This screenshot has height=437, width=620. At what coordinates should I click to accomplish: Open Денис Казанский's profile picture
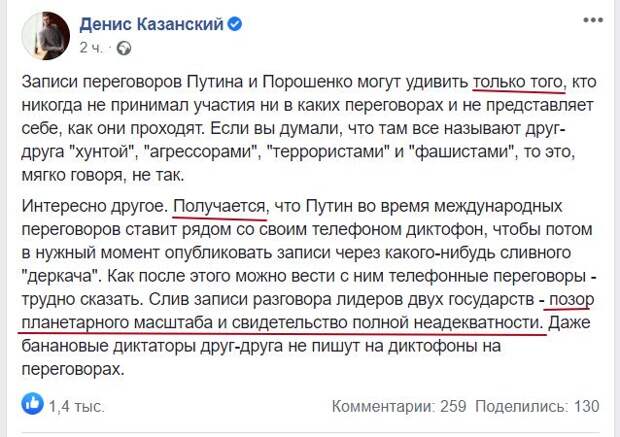click(46, 36)
